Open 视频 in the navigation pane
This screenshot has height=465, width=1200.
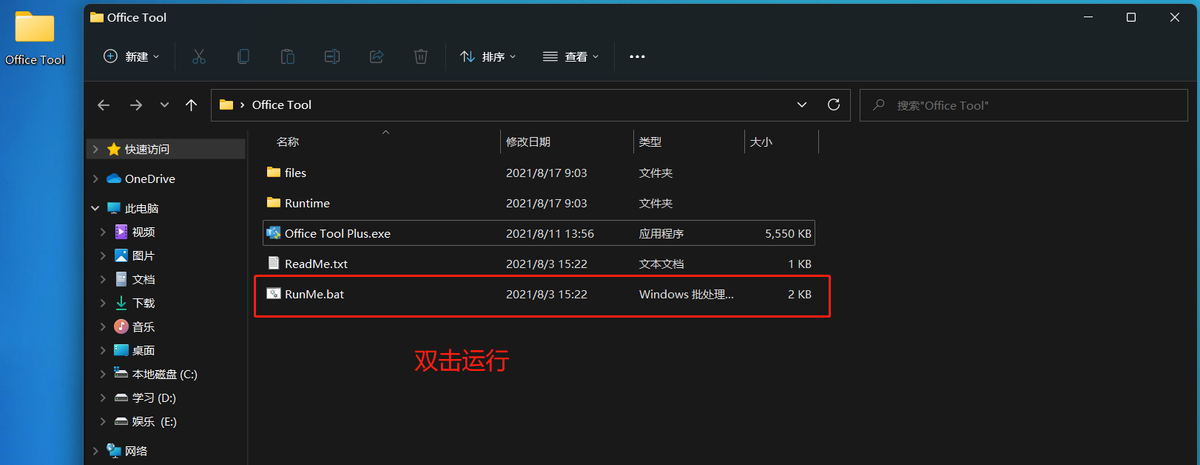coord(143,232)
